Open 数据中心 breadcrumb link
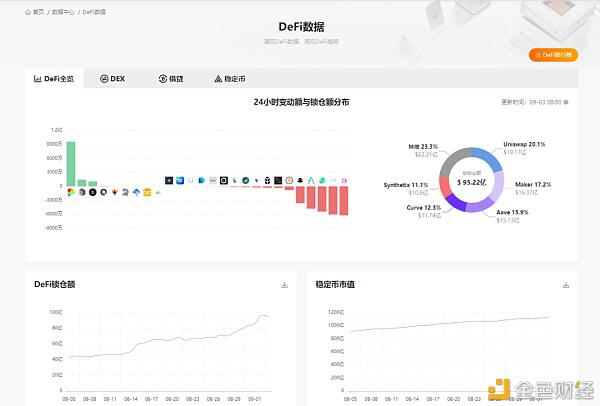 pyautogui.click(x=63, y=12)
